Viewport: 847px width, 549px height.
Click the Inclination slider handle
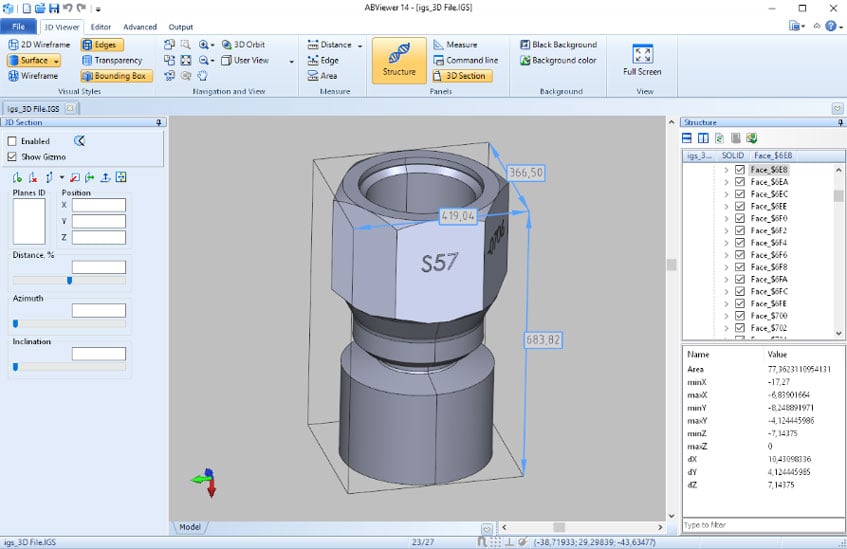coord(15,367)
